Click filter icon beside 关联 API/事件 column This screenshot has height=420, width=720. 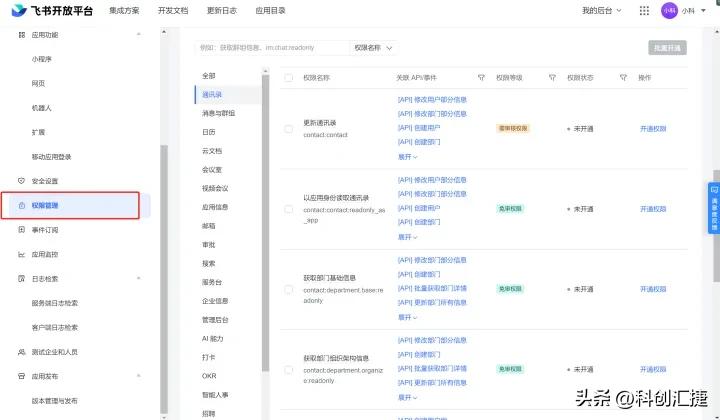click(x=481, y=77)
